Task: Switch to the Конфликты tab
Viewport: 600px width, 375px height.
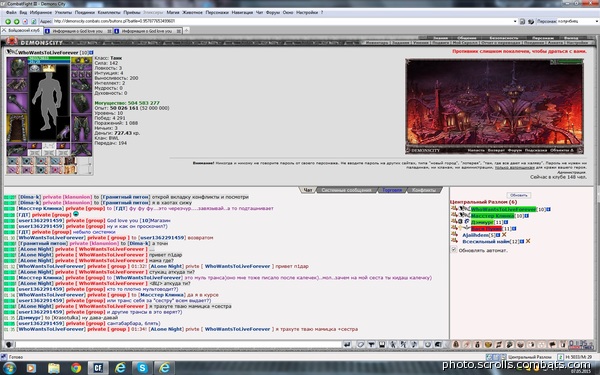Action: click(x=424, y=190)
